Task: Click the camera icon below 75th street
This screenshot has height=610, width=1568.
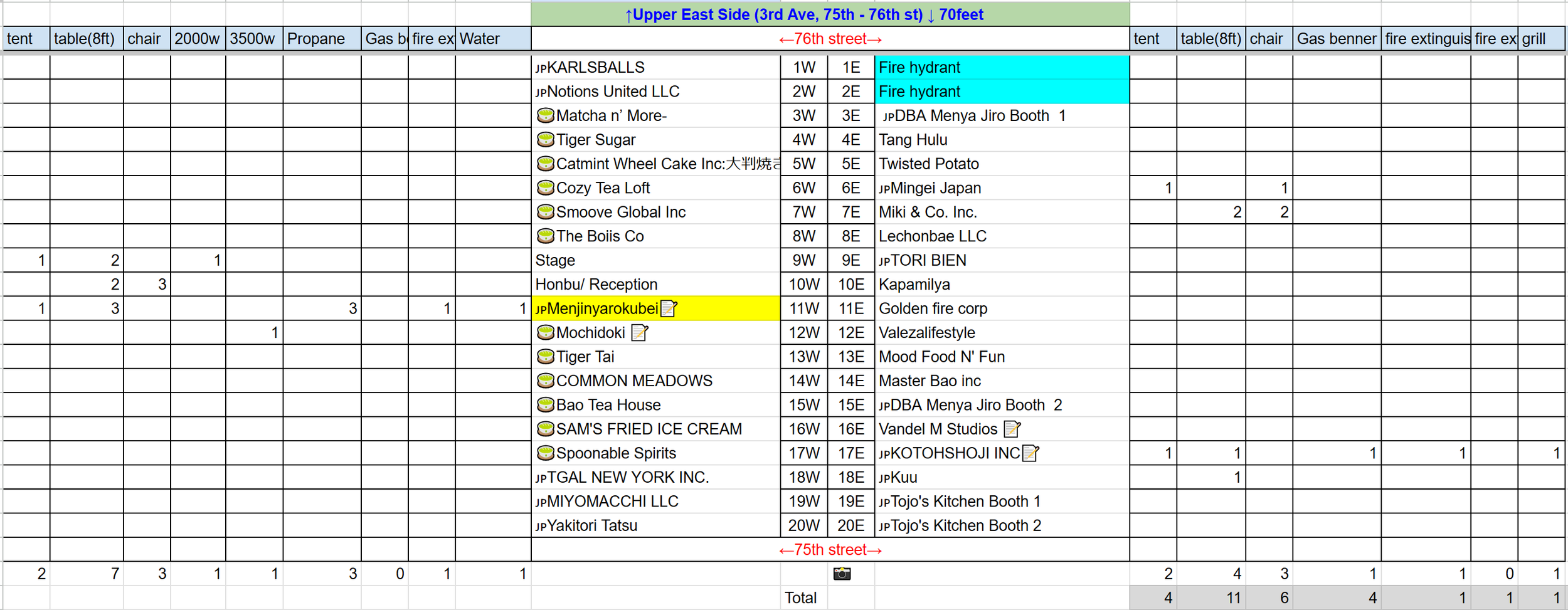Action: point(842,574)
